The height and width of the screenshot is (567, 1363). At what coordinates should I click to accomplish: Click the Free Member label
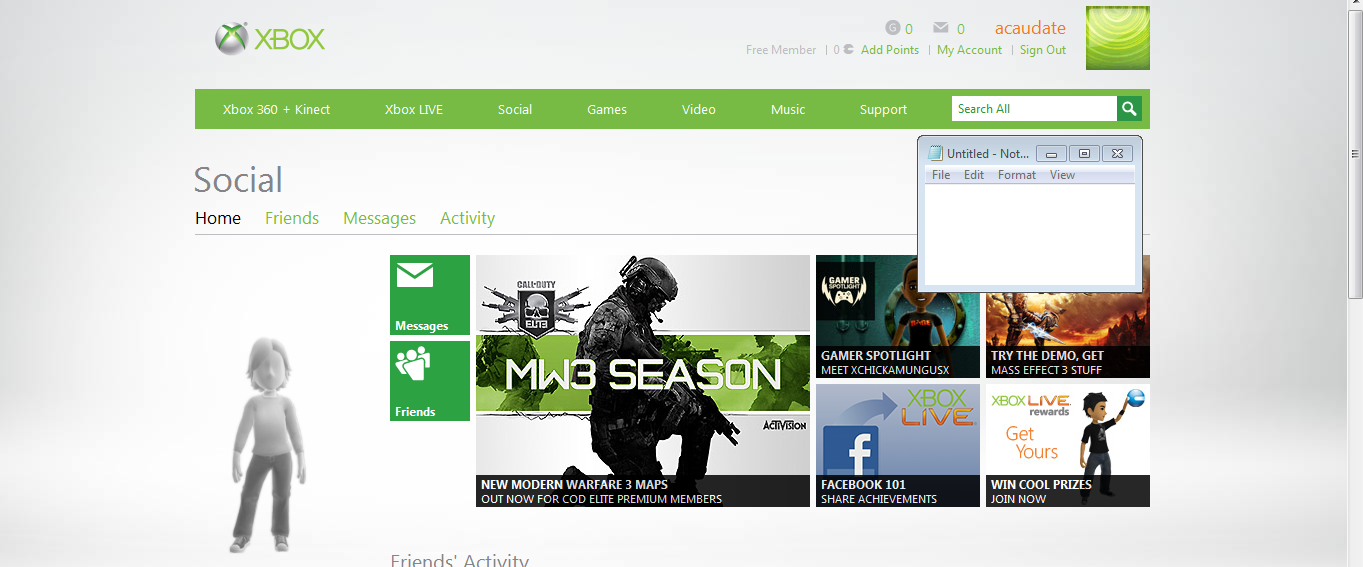coord(781,50)
